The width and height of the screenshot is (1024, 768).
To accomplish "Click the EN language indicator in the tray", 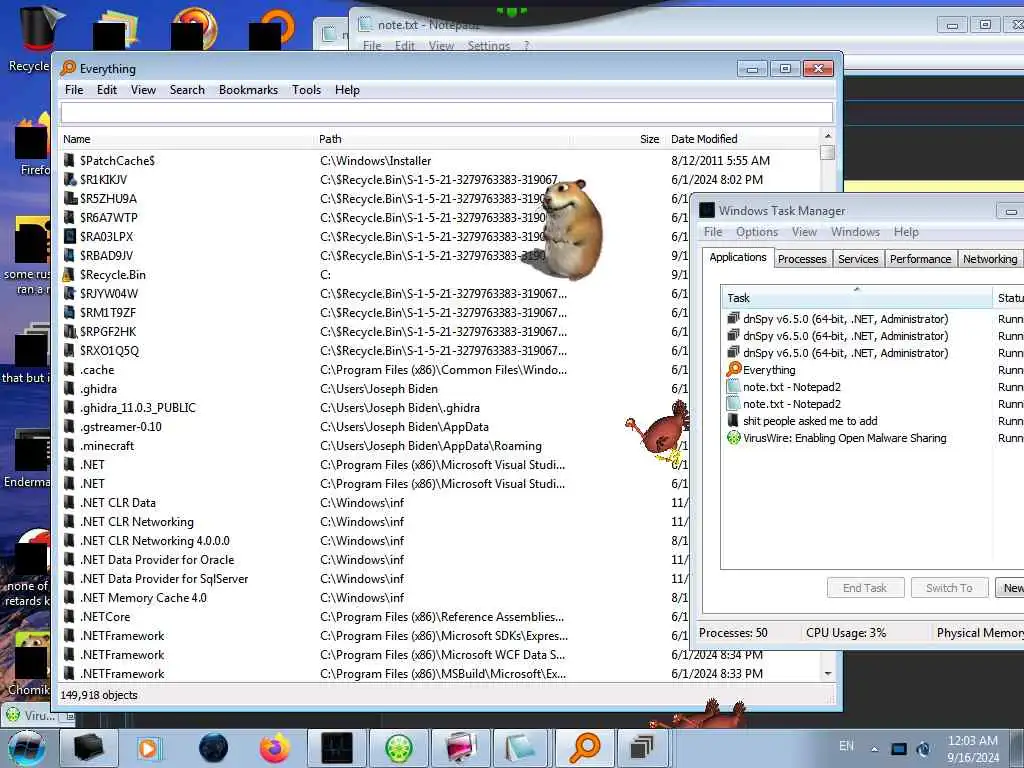I will click(846, 746).
